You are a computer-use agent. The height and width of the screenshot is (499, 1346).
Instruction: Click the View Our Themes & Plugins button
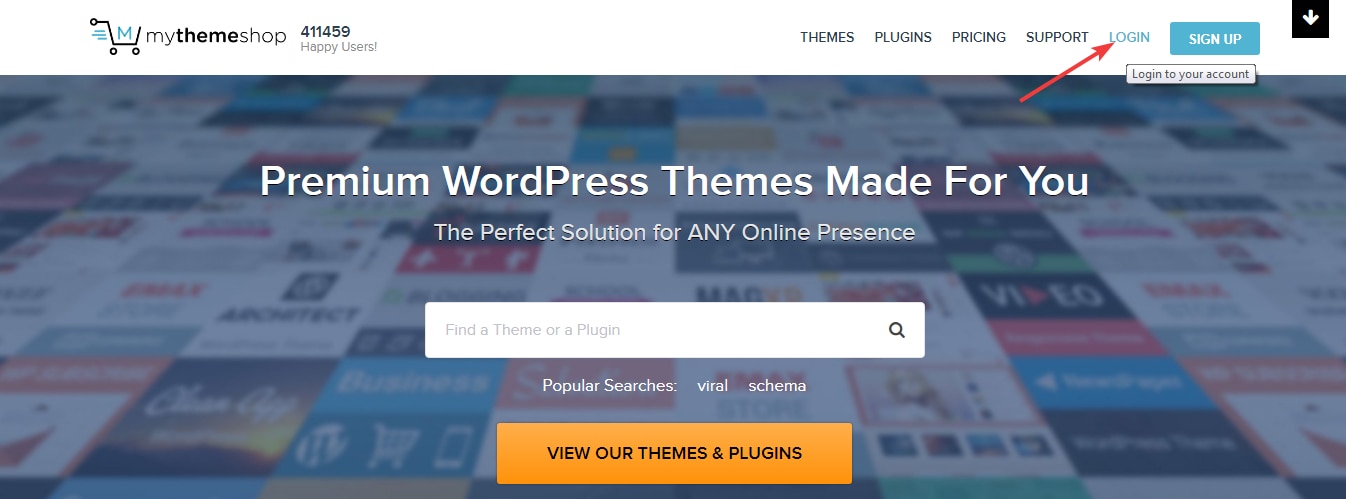click(x=674, y=453)
